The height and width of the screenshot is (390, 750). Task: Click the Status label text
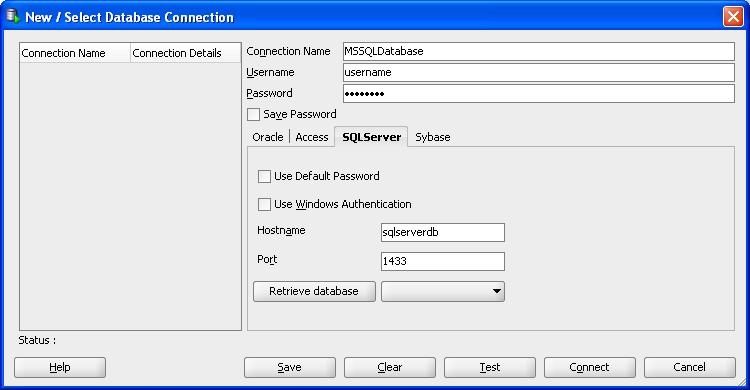(37, 340)
